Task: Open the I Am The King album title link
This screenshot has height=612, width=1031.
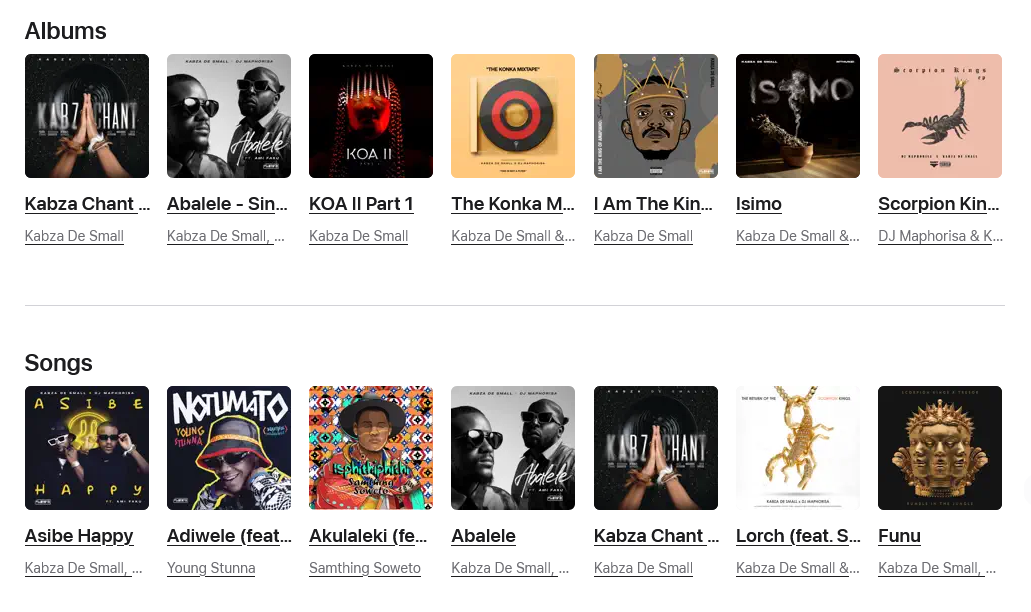Action: (x=653, y=204)
